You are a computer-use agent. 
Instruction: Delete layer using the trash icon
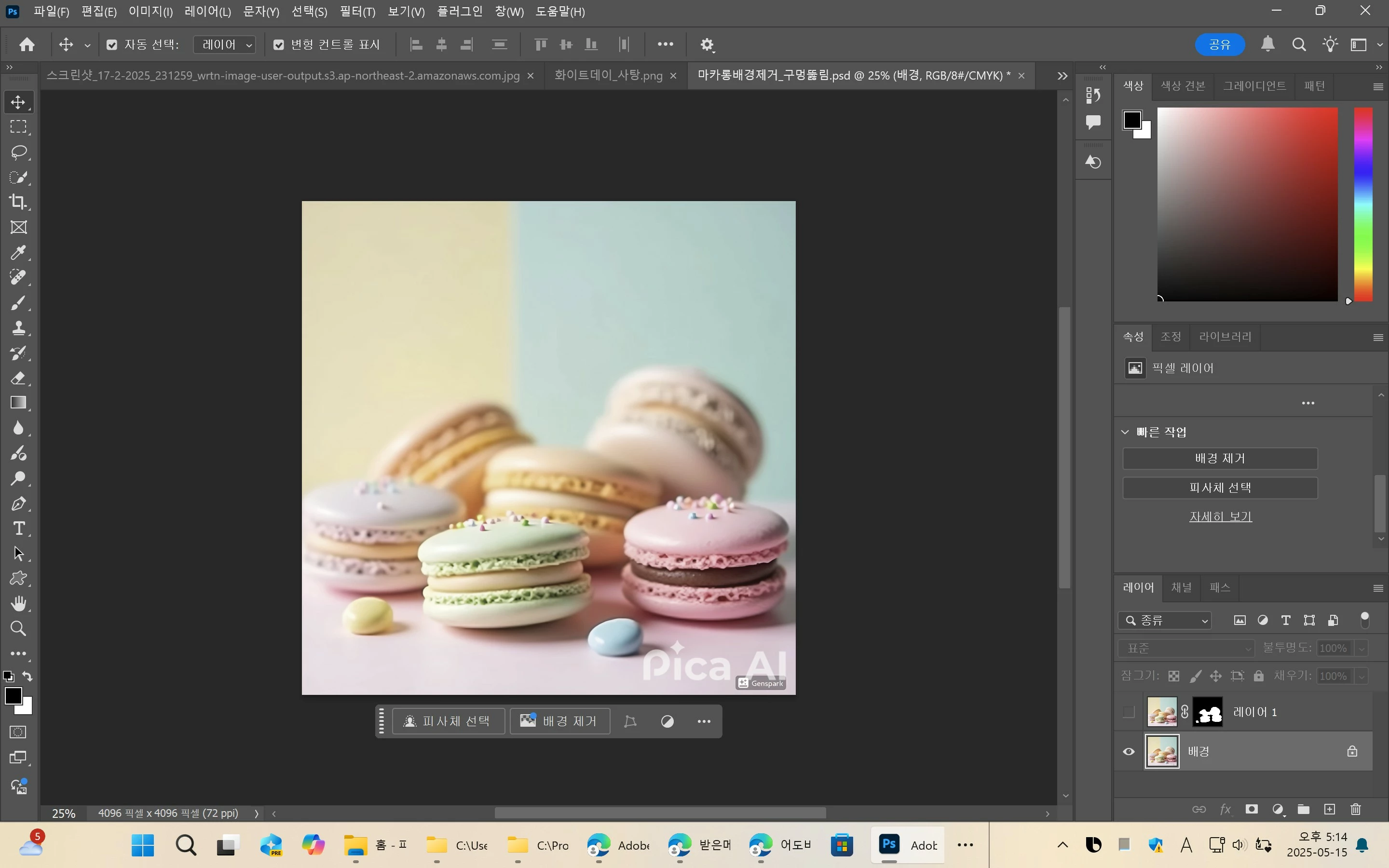point(1356,810)
